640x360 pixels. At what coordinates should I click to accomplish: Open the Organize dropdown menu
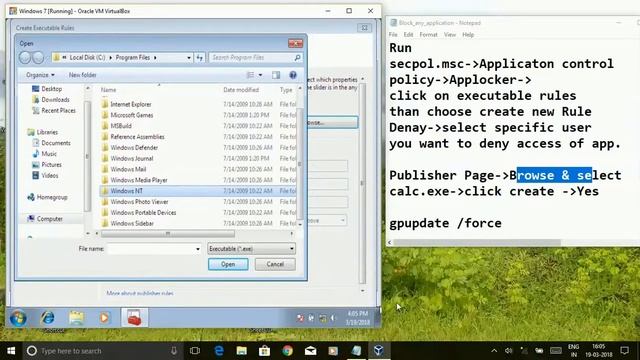(40, 75)
